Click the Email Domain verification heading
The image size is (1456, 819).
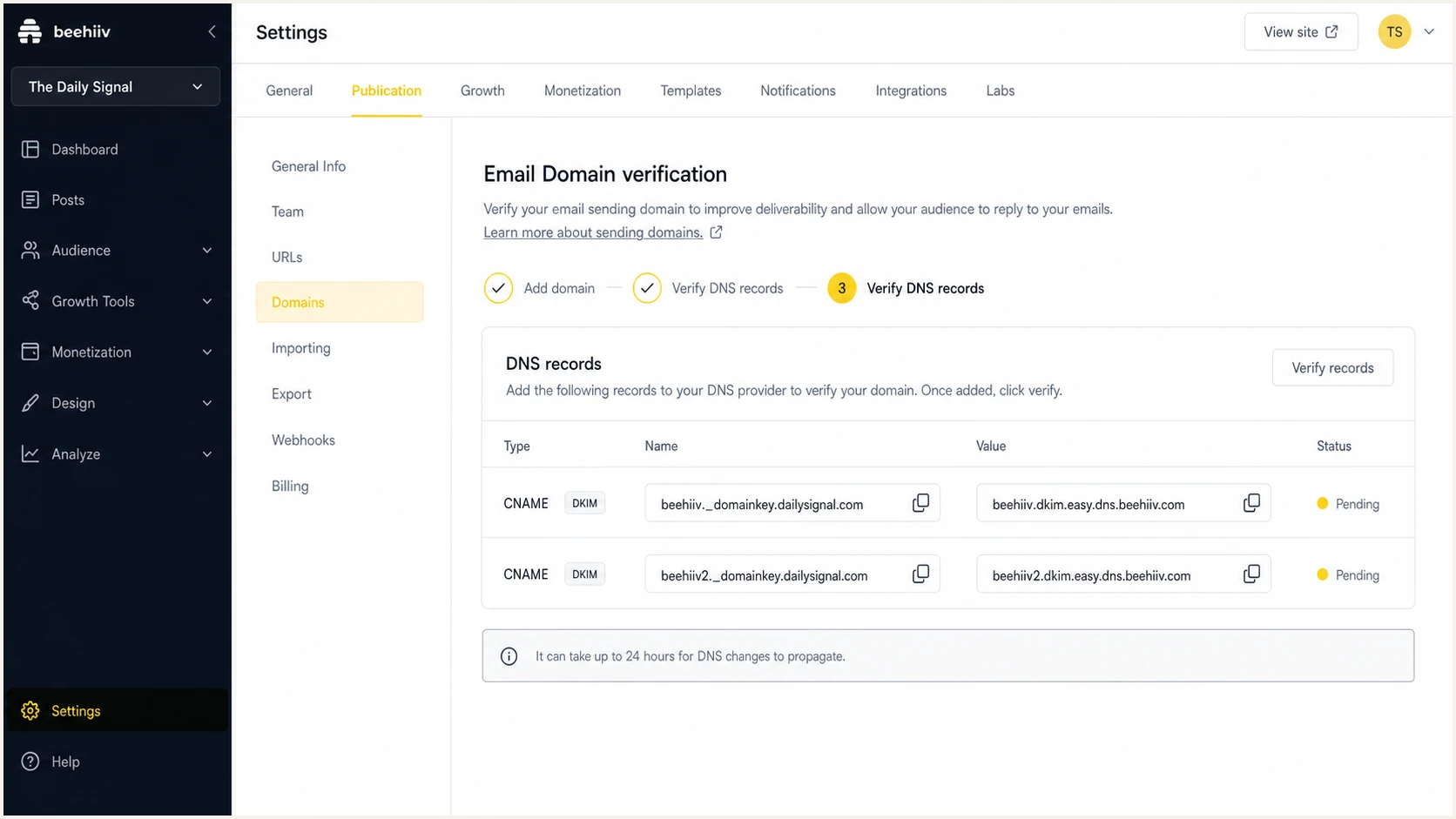pos(605,174)
